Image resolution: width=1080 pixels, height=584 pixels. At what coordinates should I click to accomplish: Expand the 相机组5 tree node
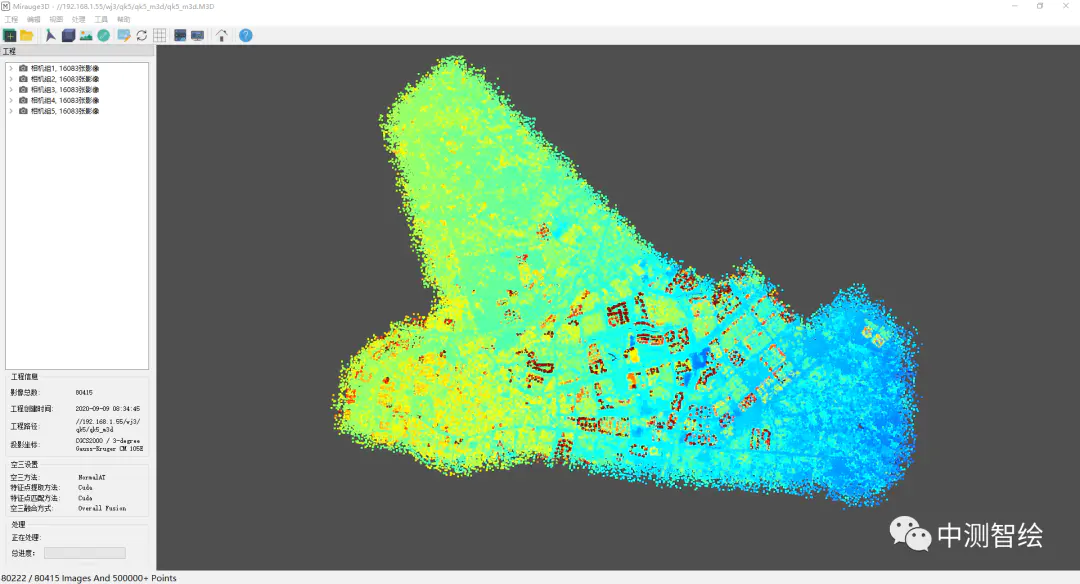11,111
